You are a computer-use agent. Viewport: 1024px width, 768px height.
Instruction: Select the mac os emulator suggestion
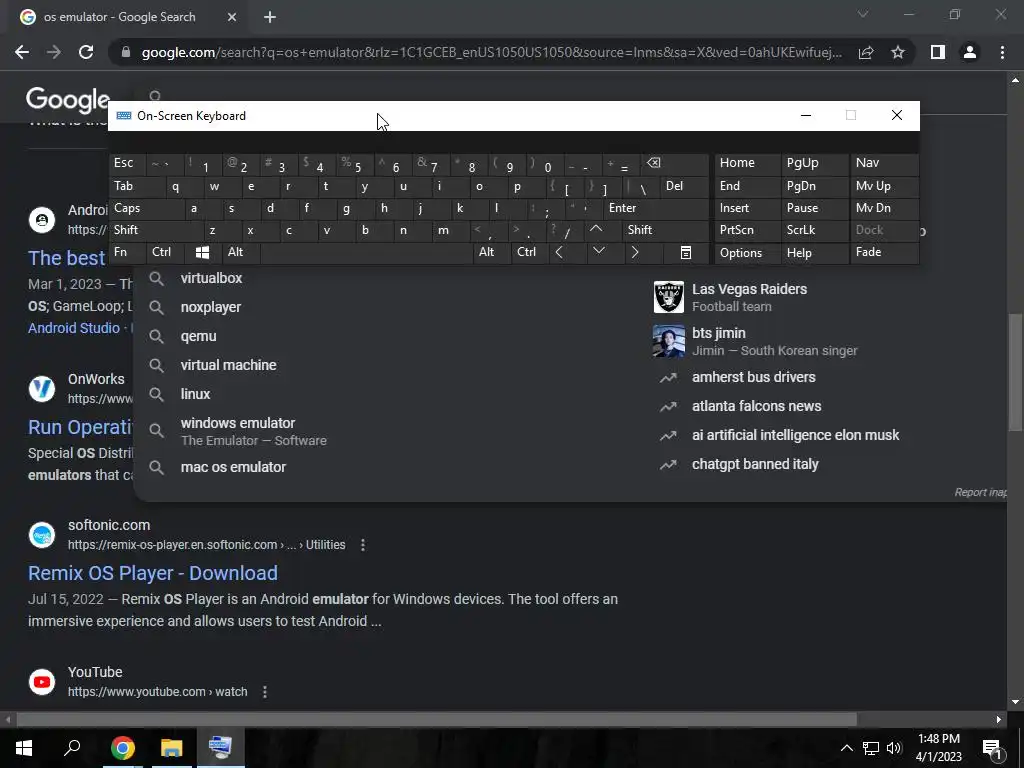pos(233,467)
